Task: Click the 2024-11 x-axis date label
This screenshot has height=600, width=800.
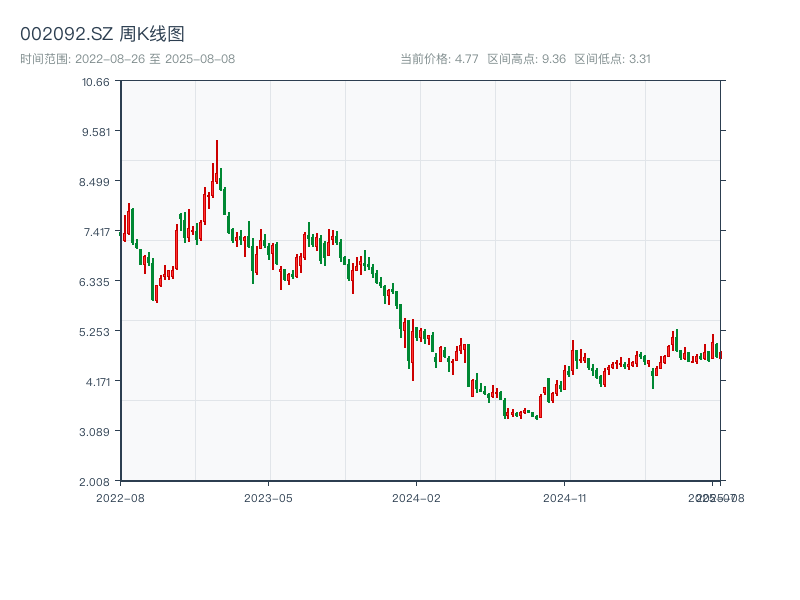Action: coord(566,497)
